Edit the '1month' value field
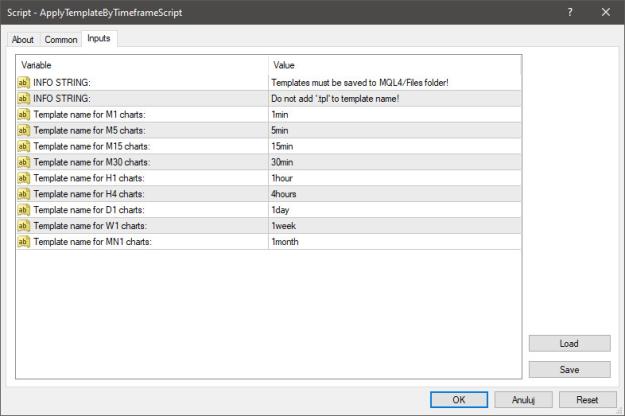 (395, 242)
